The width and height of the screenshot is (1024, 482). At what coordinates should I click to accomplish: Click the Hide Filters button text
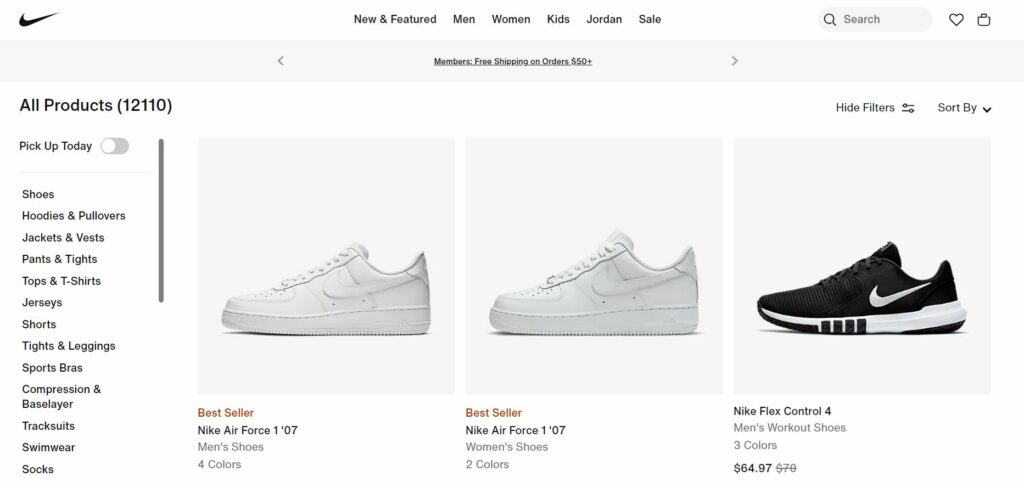coord(865,108)
